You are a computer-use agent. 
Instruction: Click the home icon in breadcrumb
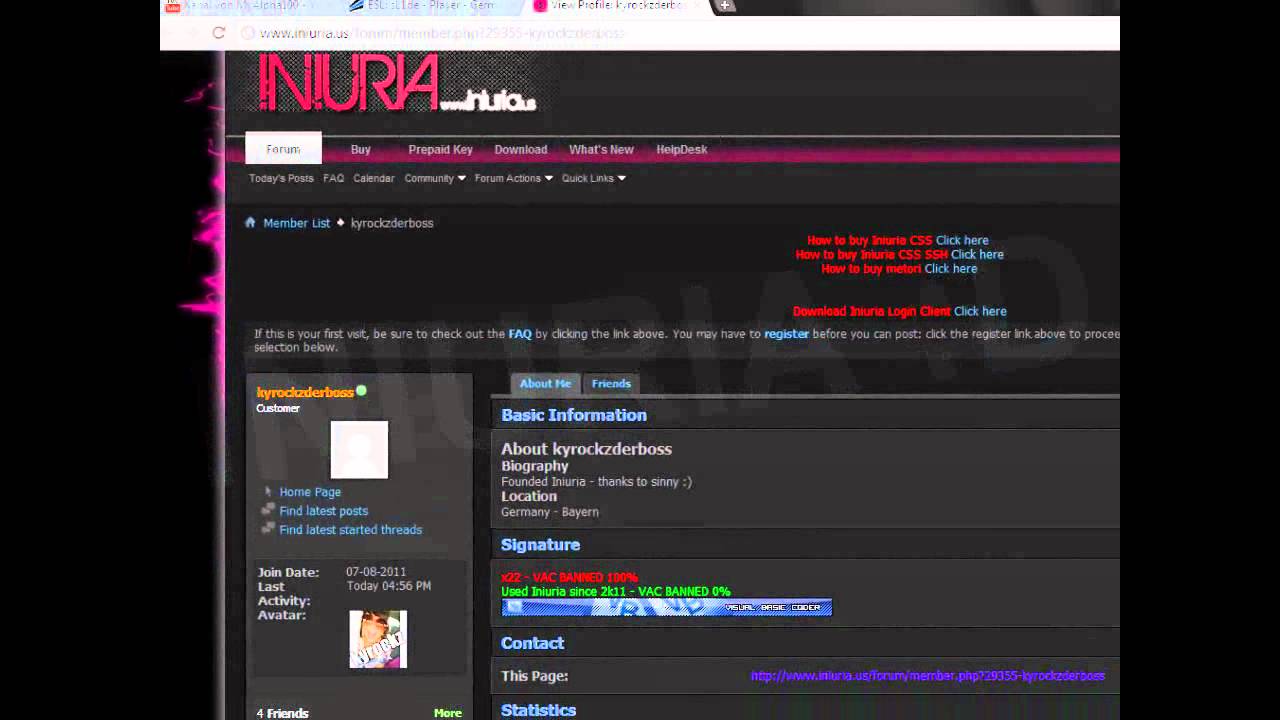250,223
